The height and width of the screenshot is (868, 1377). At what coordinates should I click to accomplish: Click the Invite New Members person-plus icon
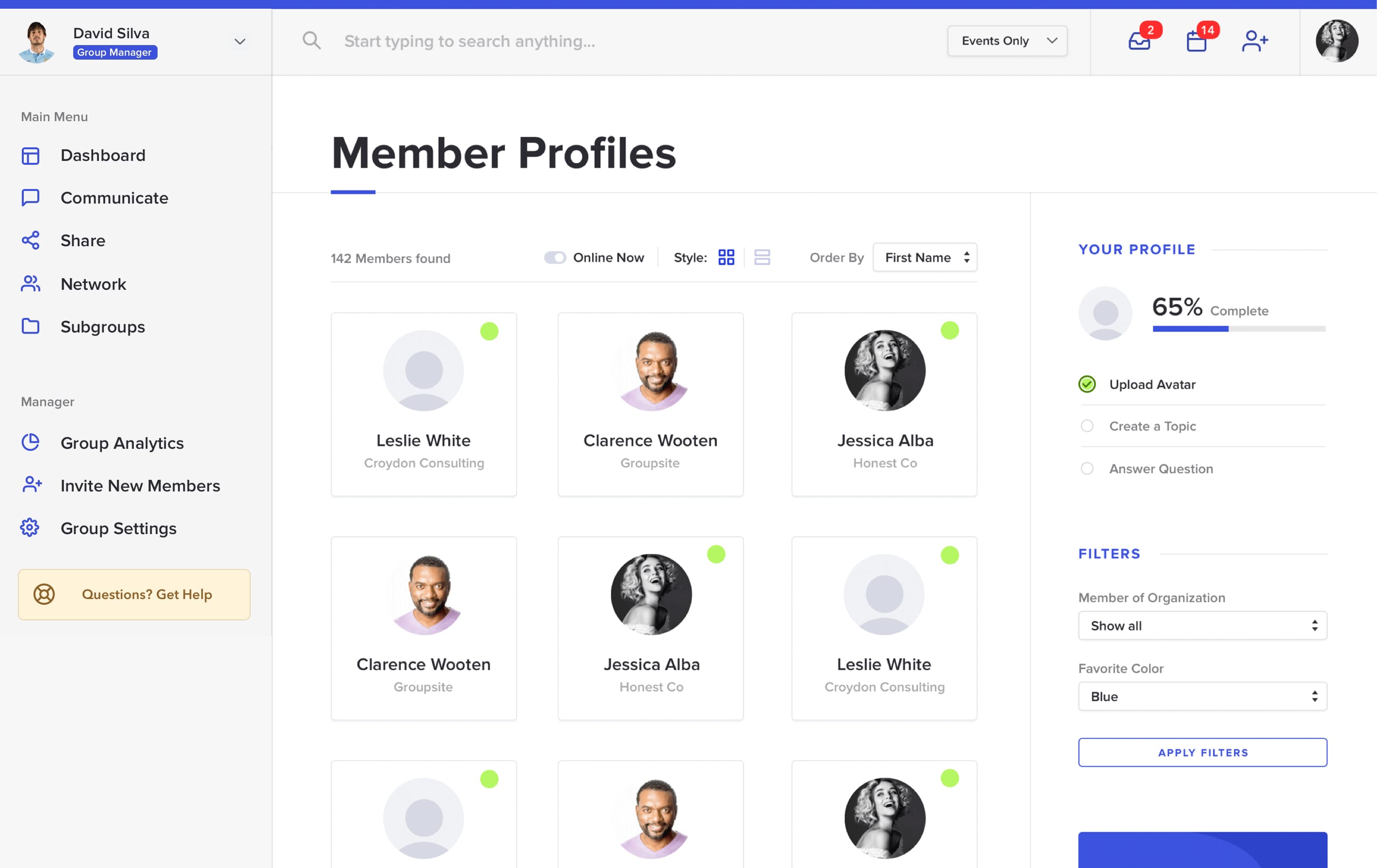[x=32, y=485]
